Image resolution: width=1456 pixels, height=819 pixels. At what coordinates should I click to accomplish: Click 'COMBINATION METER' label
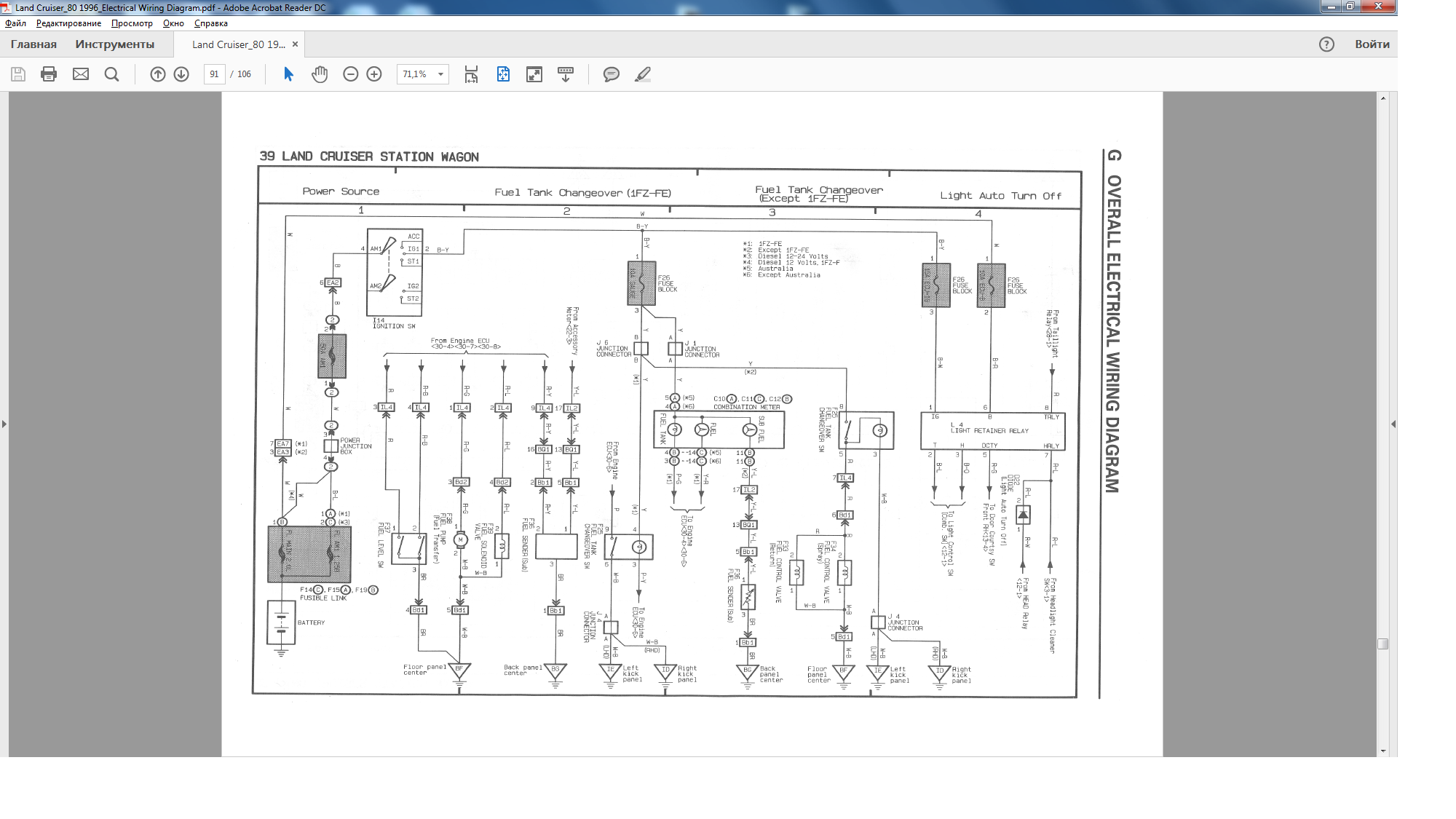746,407
